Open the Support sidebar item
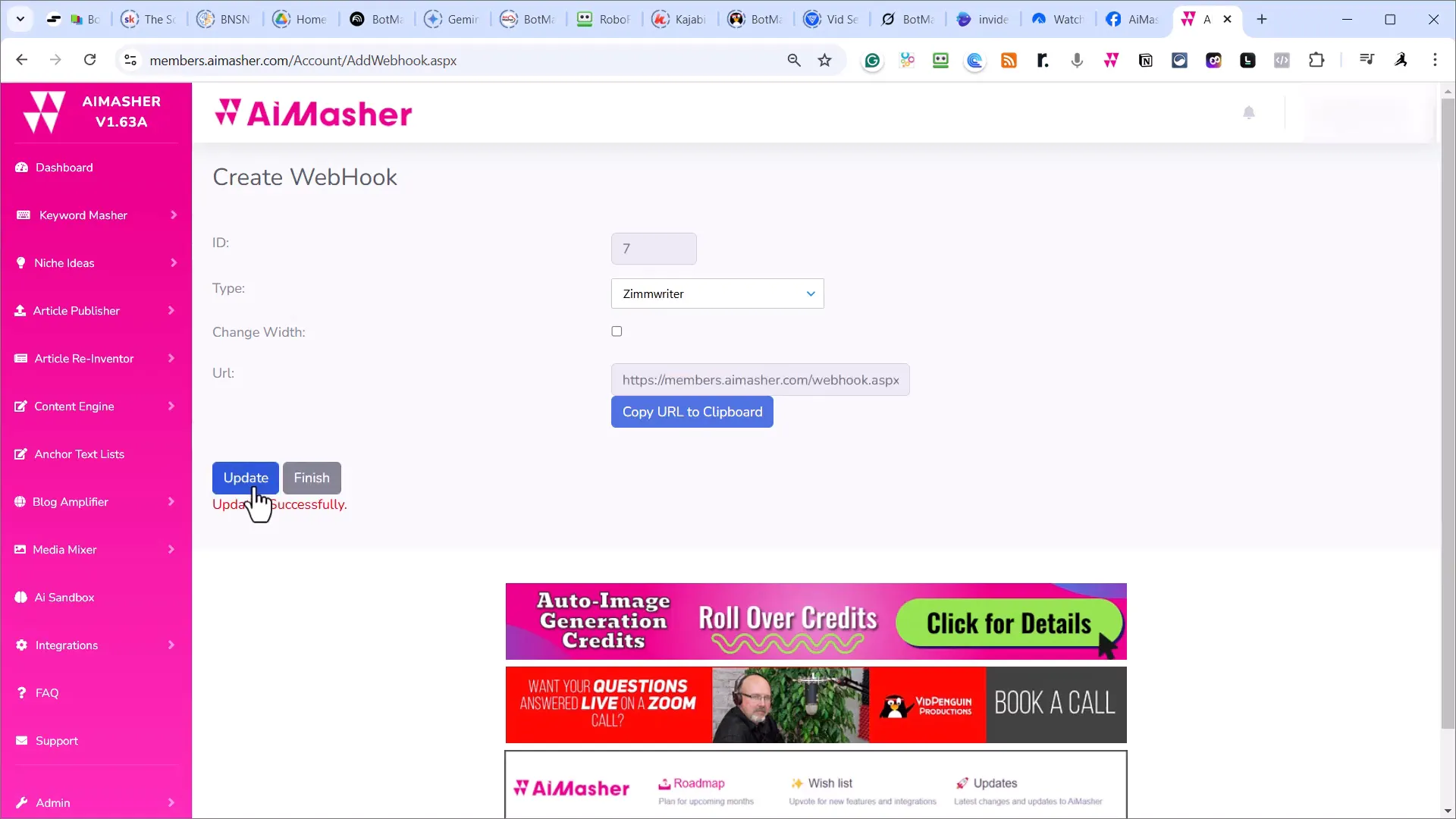The image size is (1456, 819). 57,741
